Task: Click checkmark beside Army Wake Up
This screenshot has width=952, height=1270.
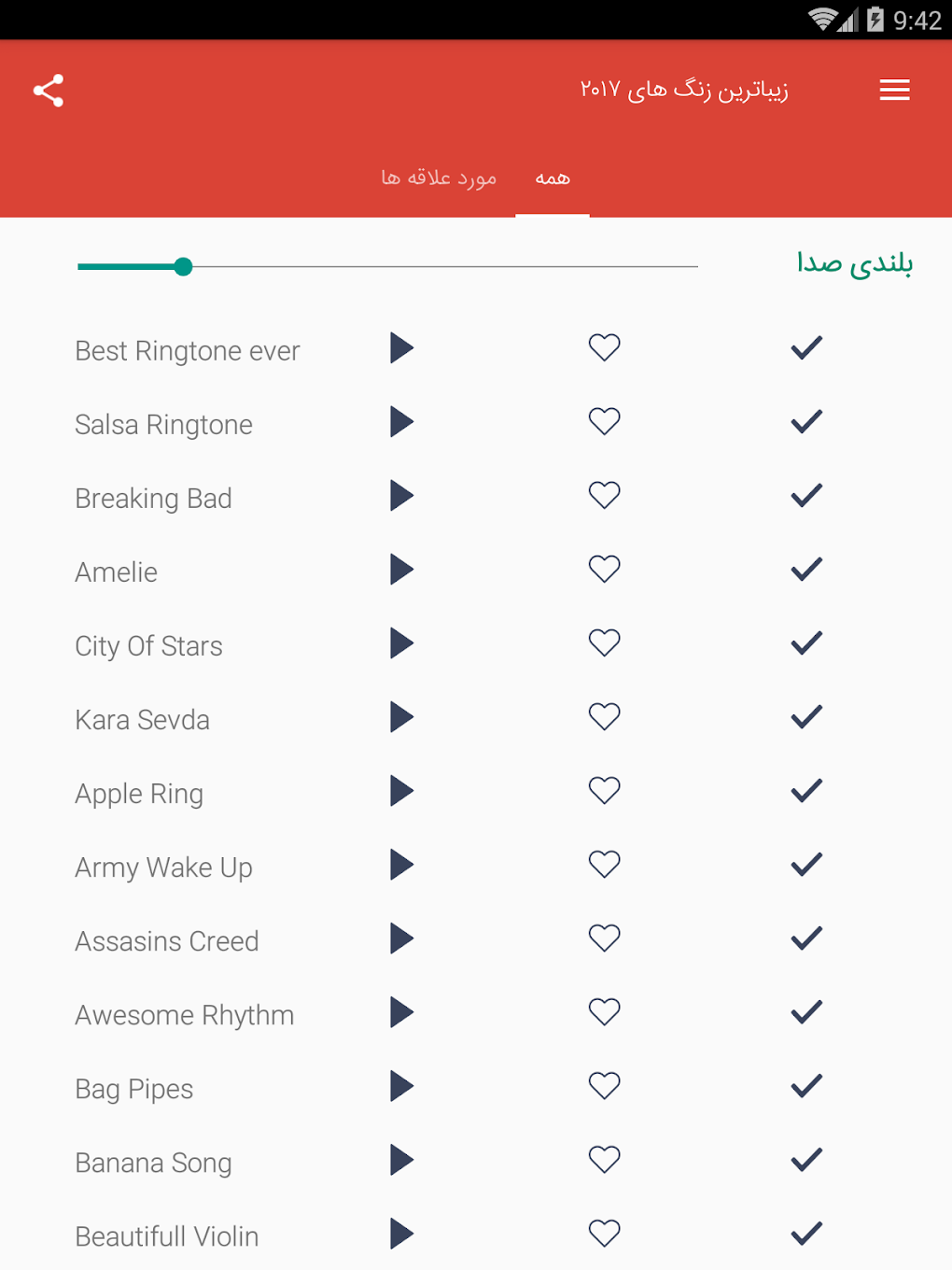Action: tap(806, 865)
